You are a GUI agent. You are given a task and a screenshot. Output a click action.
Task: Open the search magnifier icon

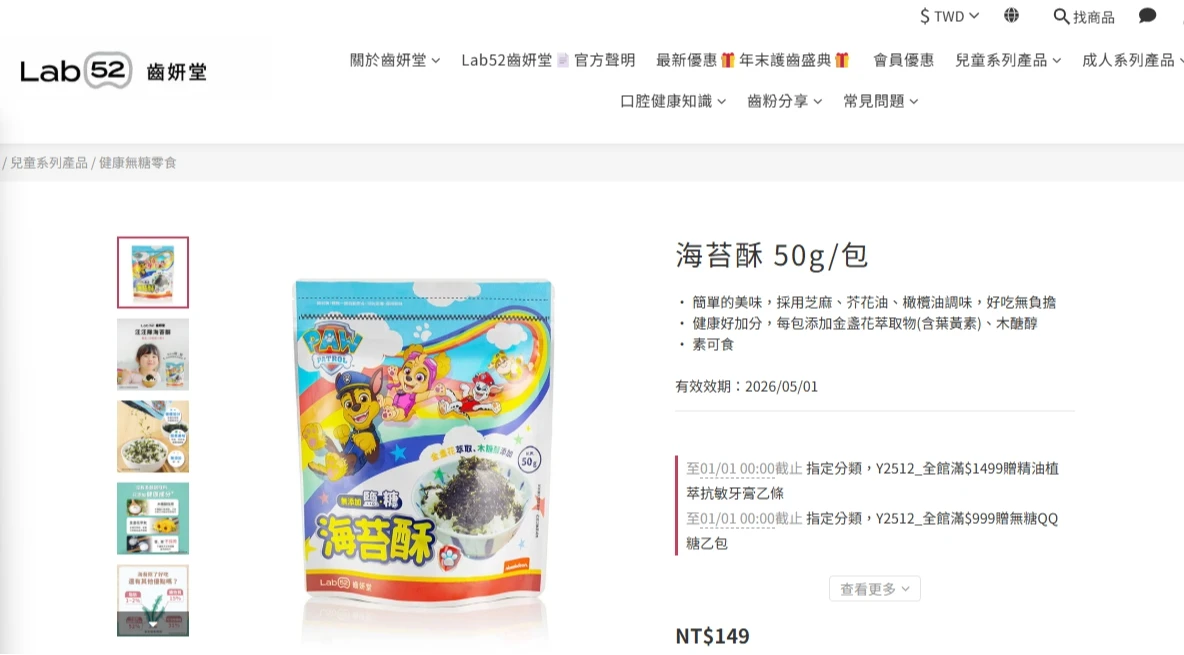click(x=1061, y=16)
